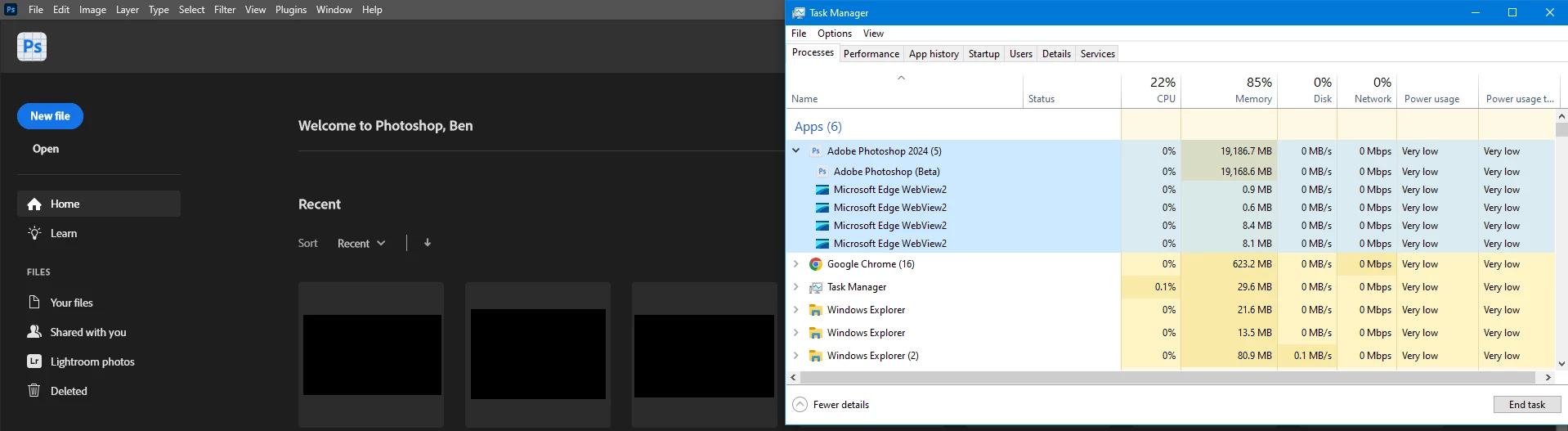The image size is (1568, 431).
Task: Open Photoshop Plugins menu
Action: pyautogui.click(x=291, y=10)
